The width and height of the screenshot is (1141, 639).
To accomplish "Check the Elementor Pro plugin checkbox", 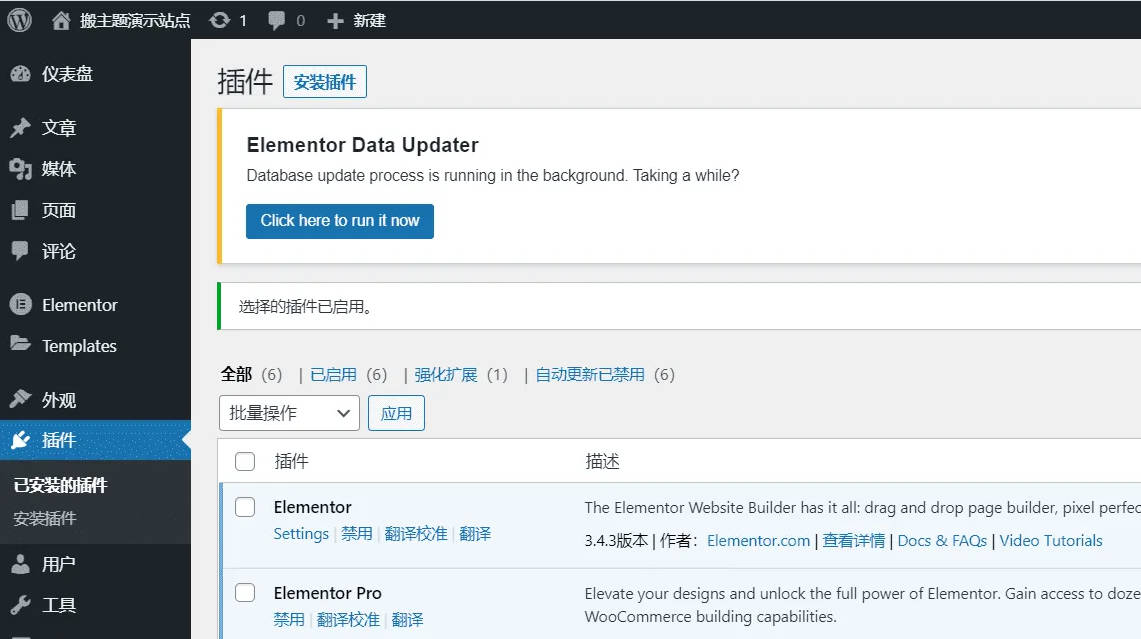I will 245,592.
